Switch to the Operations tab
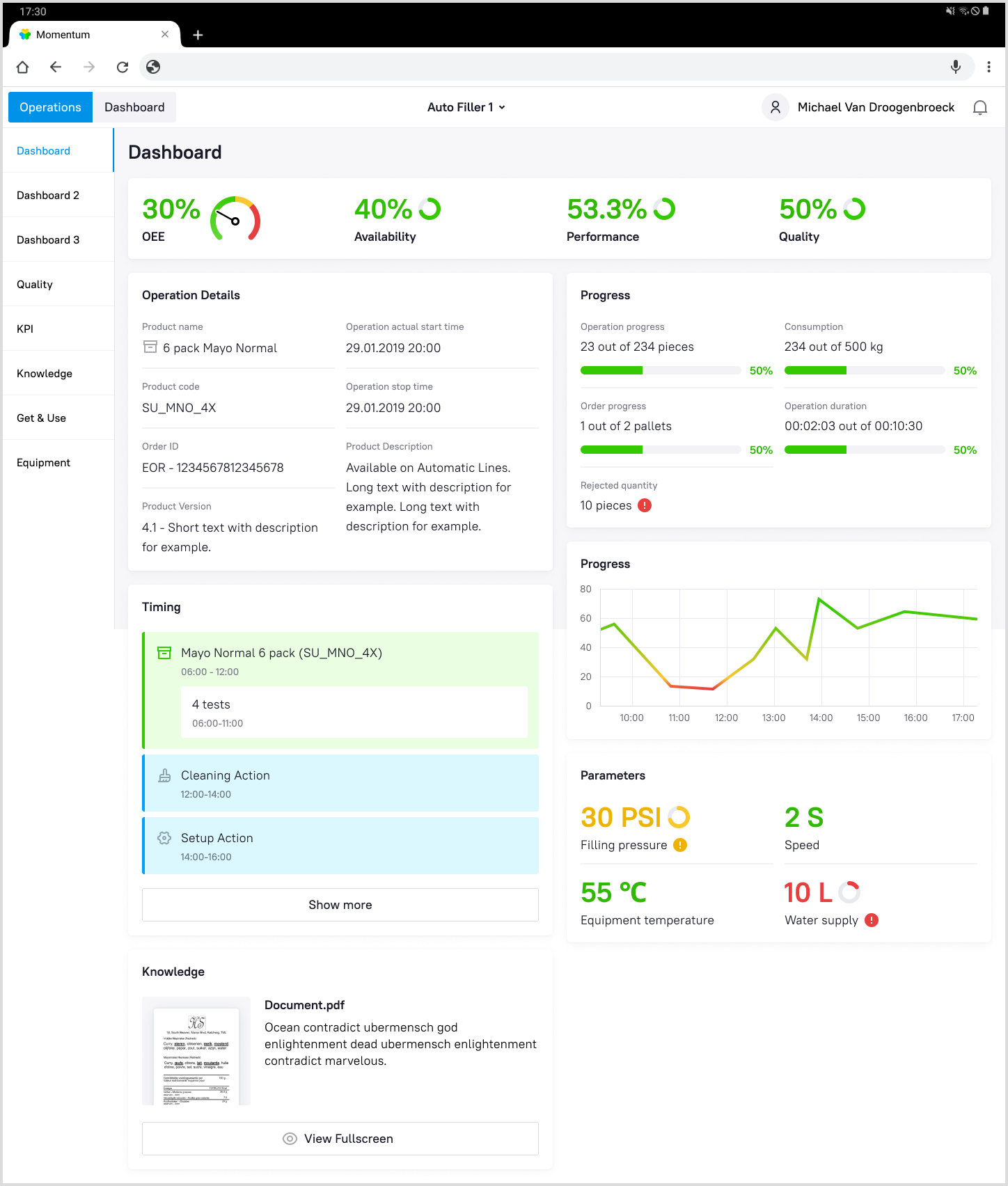 click(50, 107)
